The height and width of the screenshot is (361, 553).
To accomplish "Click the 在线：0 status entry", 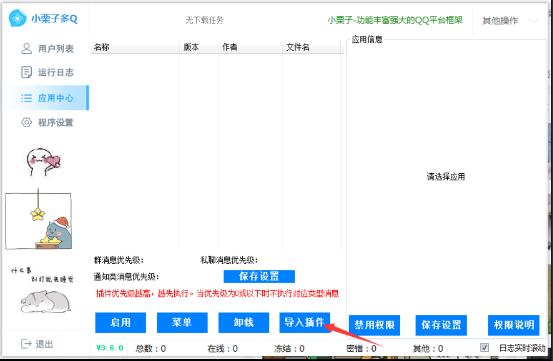I will 223,348.
